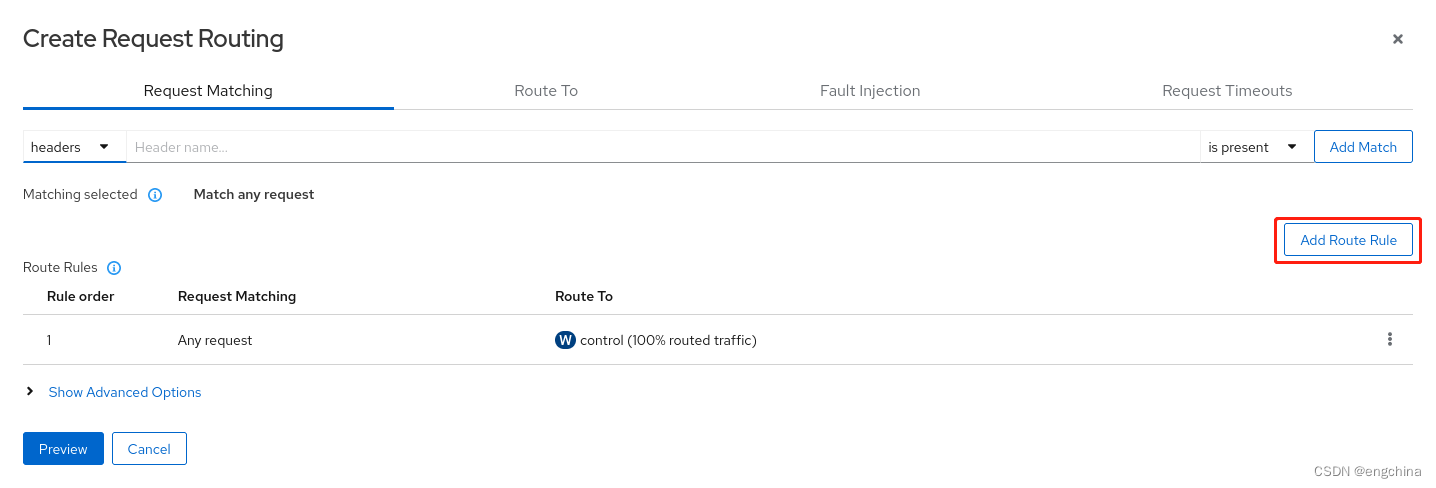The width and height of the screenshot is (1436, 488).
Task: Select the 'Any request' rule row cell
Action: (x=215, y=340)
